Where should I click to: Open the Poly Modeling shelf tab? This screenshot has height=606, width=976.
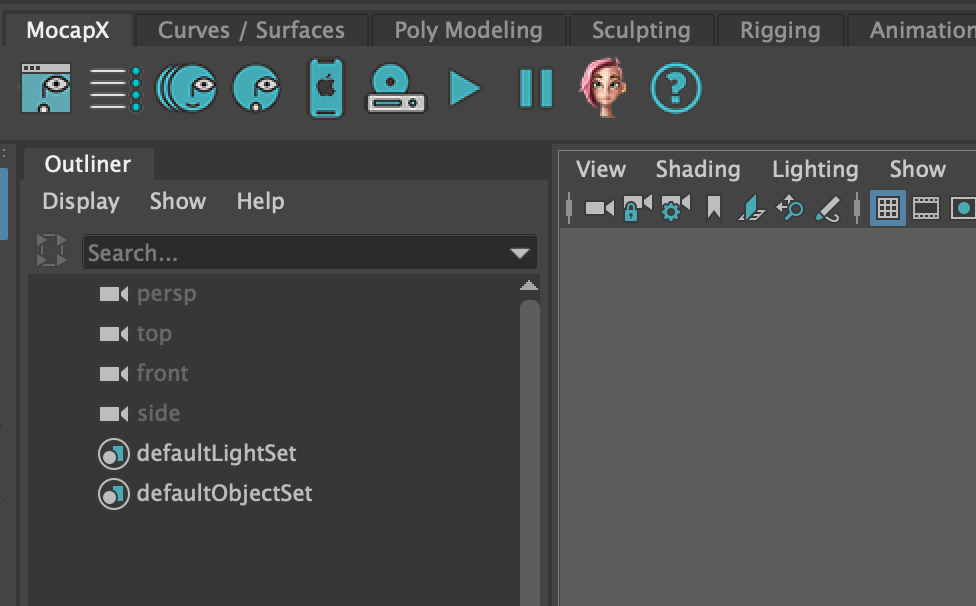469,30
